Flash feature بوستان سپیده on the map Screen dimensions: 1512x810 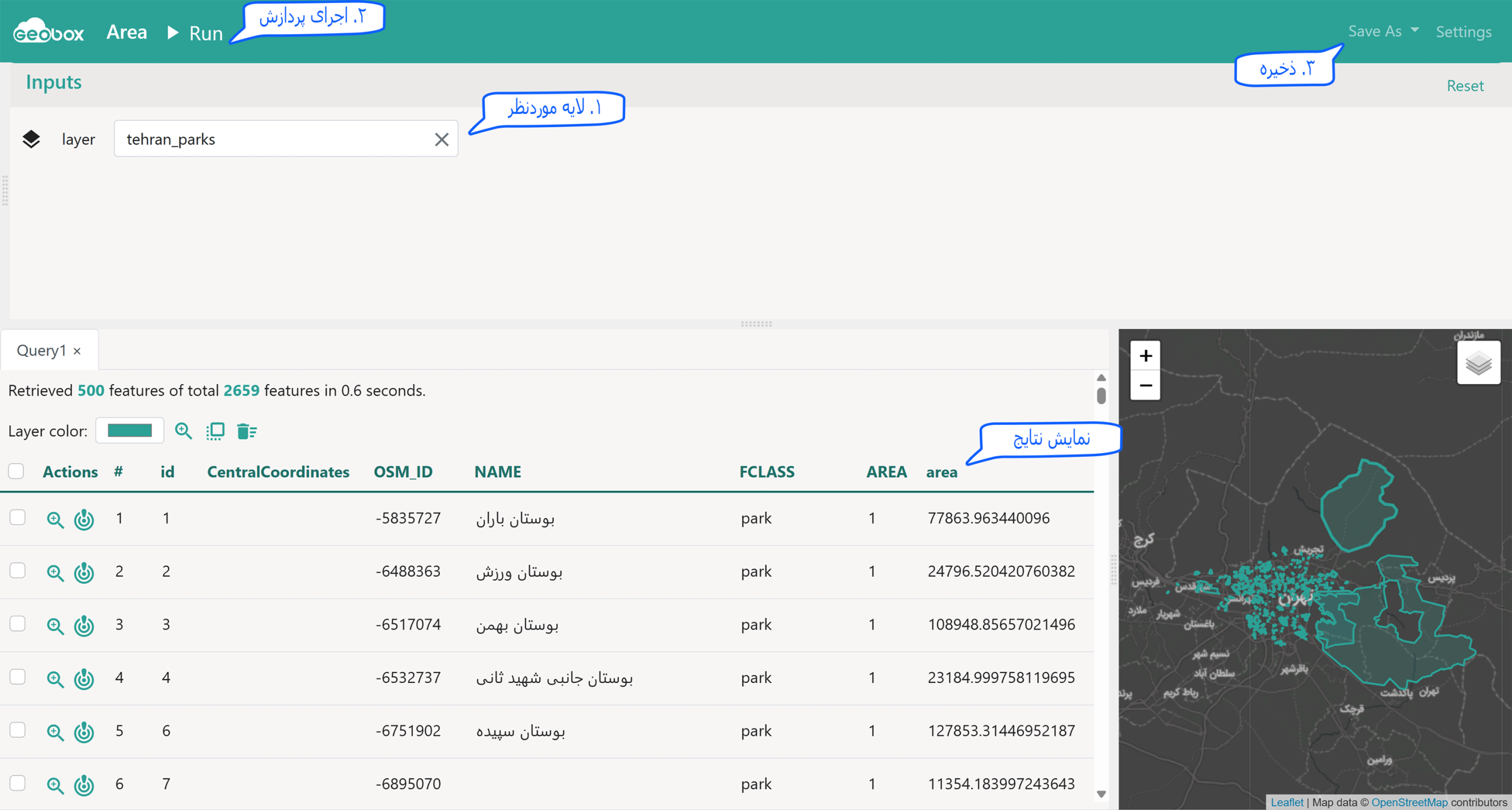(x=84, y=731)
